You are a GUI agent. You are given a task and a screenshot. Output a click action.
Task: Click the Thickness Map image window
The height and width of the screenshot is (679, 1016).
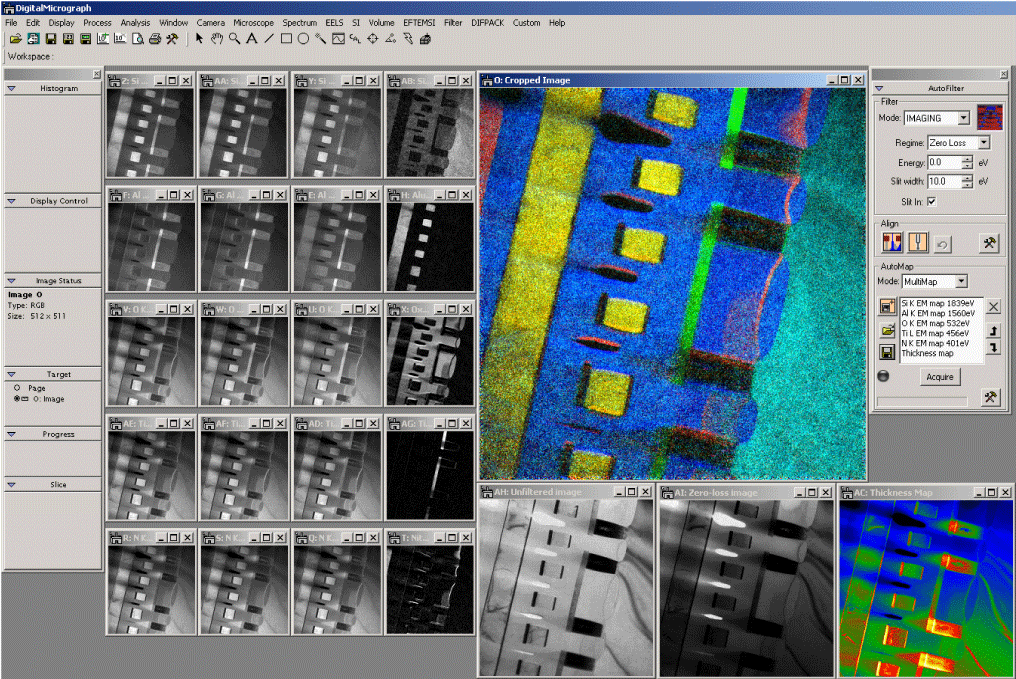tap(925, 587)
